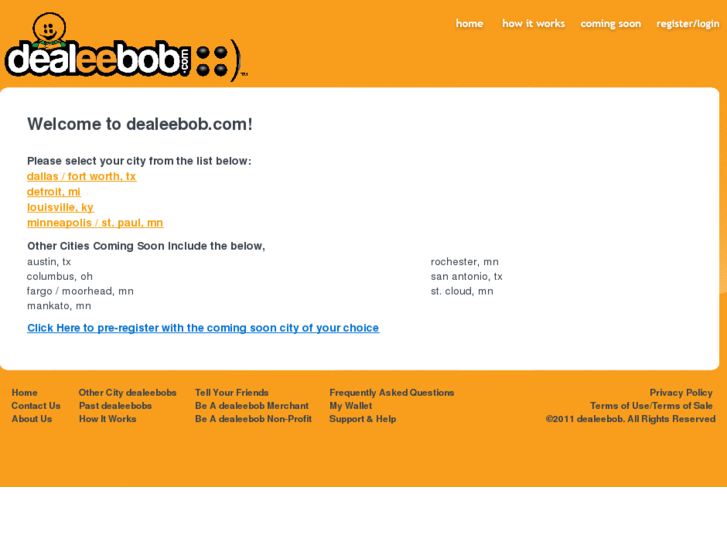Open Frequently Asked Questions link
Image resolution: width=727 pixels, height=545 pixels.
click(x=392, y=393)
